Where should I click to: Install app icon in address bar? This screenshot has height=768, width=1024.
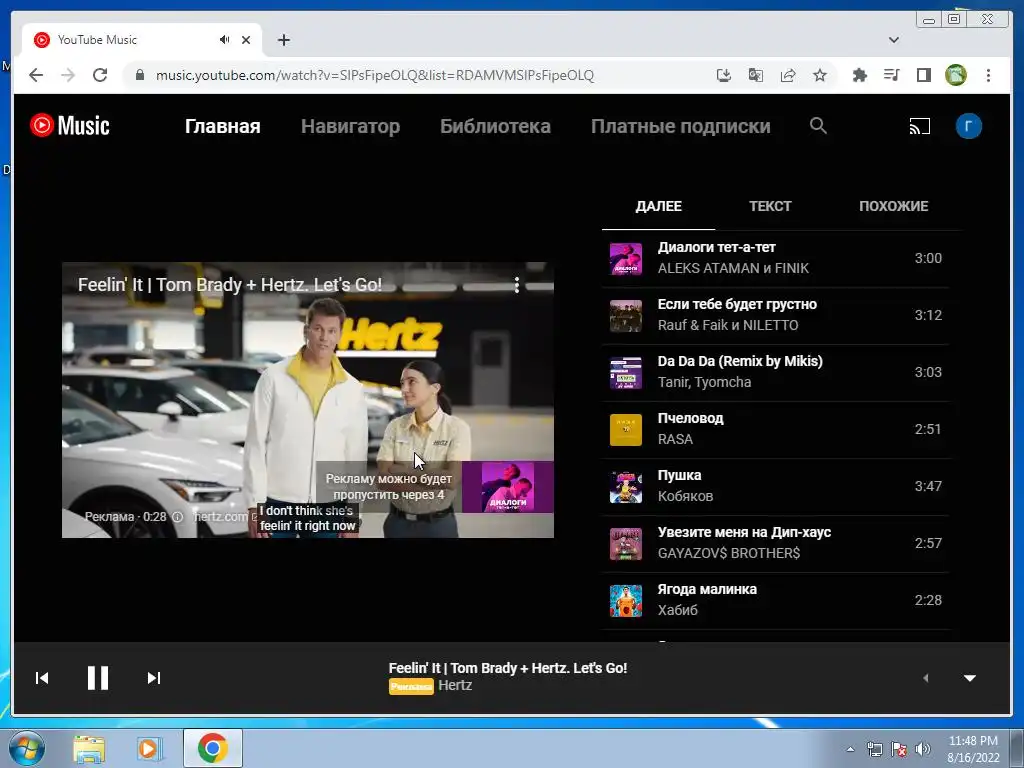pyautogui.click(x=724, y=75)
